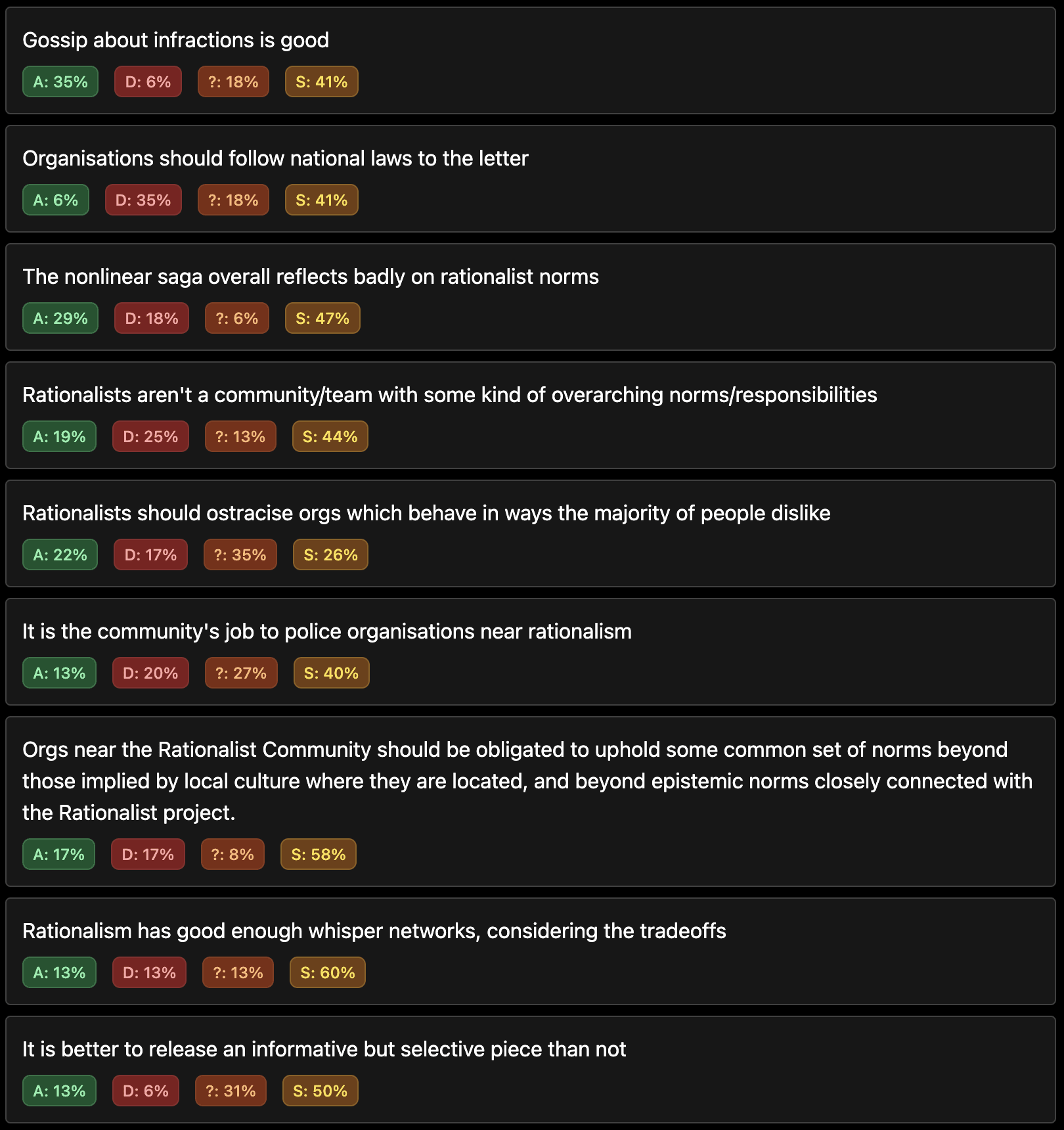This screenshot has height=1130, width=1064.
Task: Click agree badge under "Gossip about infractions"
Action: (x=60, y=82)
